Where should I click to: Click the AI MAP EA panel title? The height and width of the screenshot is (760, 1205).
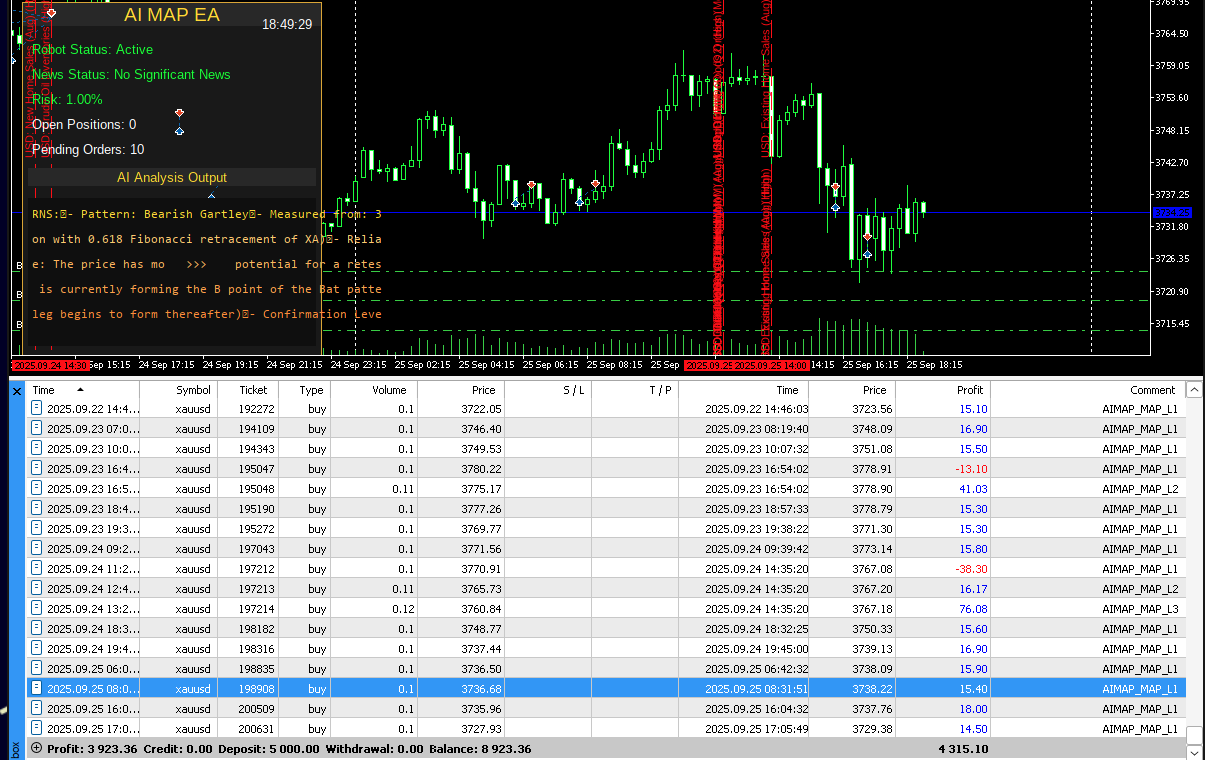172,15
